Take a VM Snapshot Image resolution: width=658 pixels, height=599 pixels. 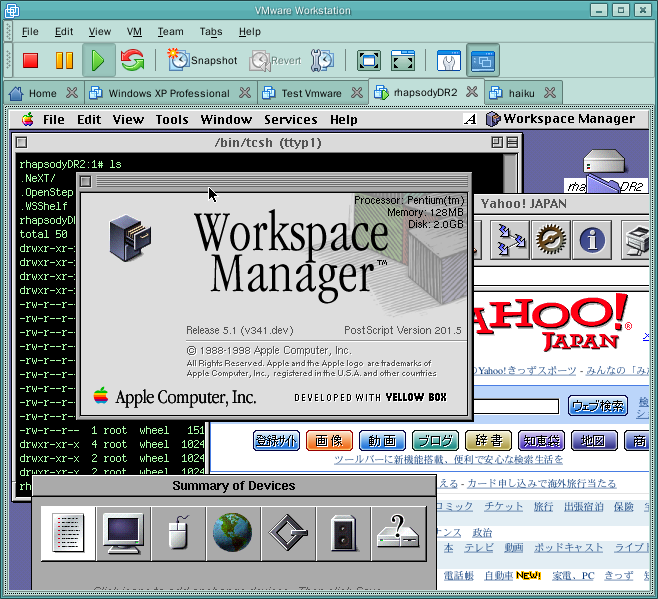pyautogui.click(x=203, y=60)
